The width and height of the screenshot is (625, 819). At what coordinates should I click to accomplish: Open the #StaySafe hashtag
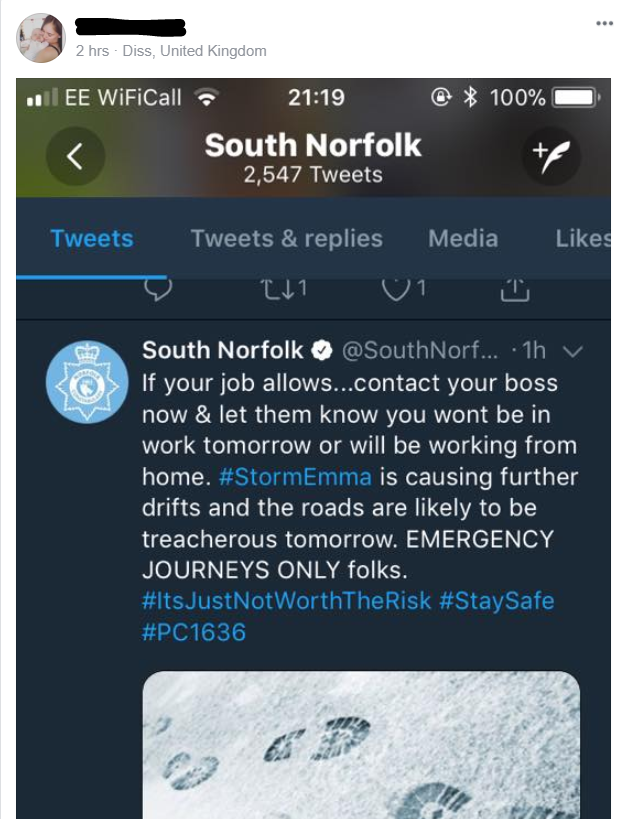click(496, 601)
